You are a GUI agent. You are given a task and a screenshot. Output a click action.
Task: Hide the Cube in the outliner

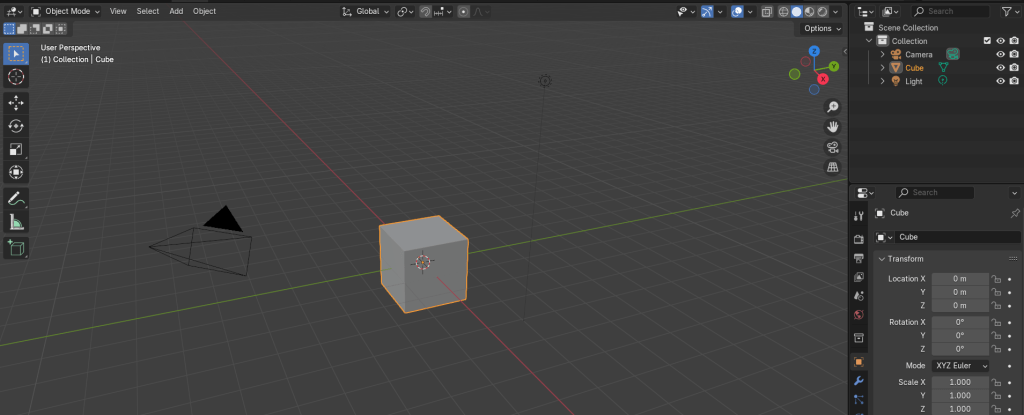[1000, 68]
